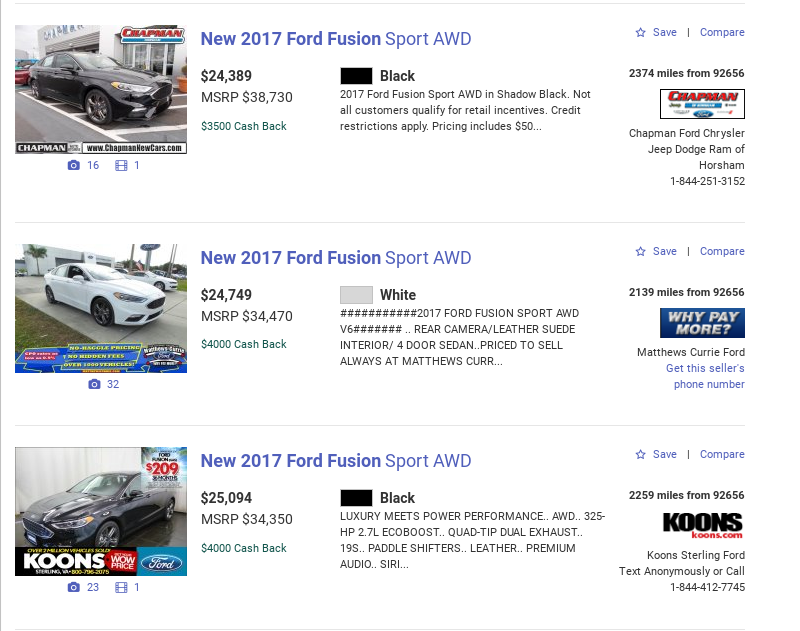Click the phone number 1-844-412-7745
Screen dimensions: 800x631
click(x=707, y=587)
